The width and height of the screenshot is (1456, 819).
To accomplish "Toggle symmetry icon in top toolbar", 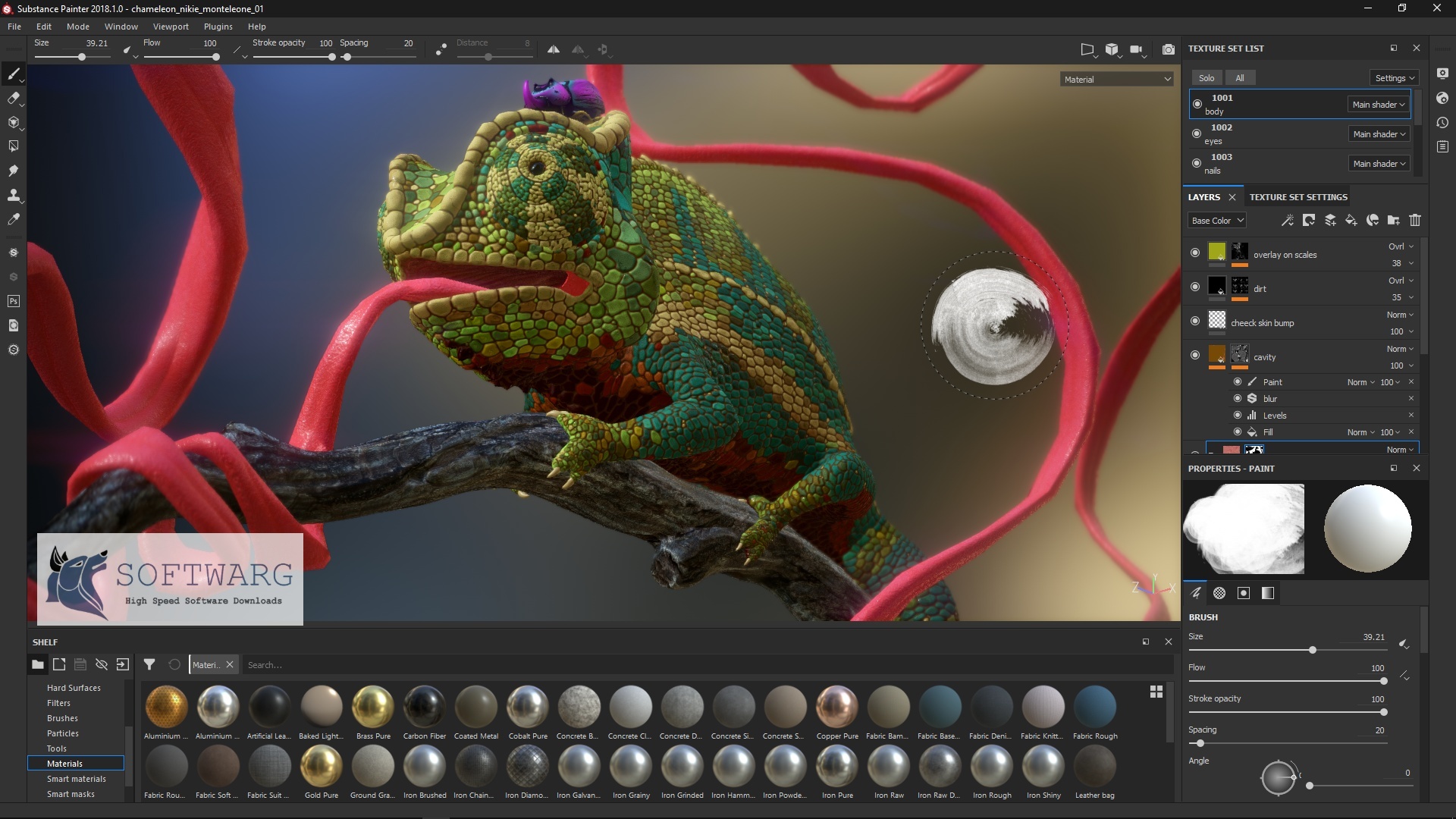I will 554,49.
